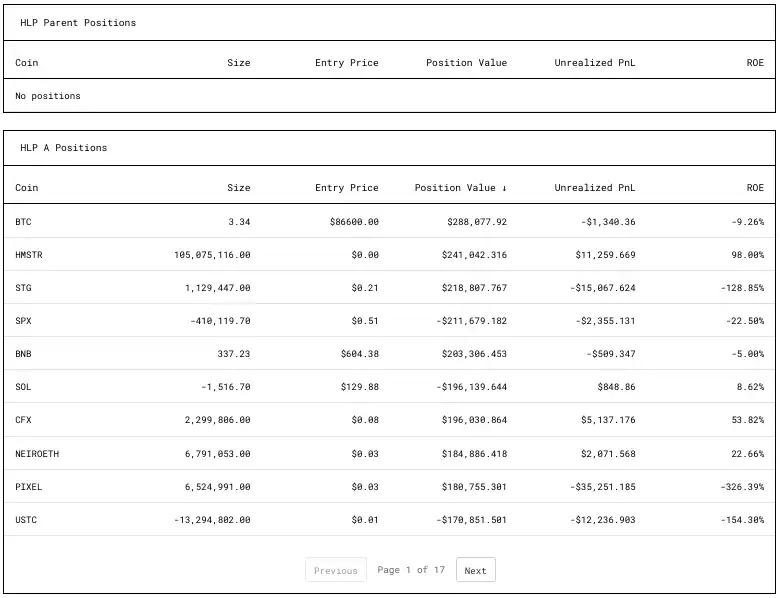Click the disabled Previous page button

coord(335,570)
